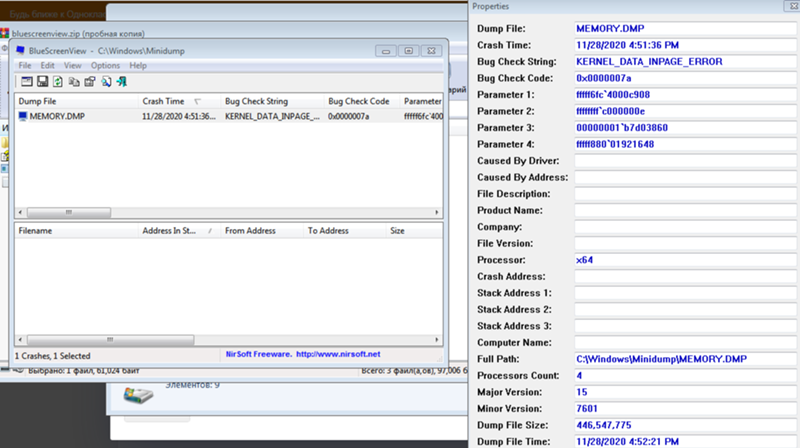Click the Dump File Size field
This screenshot has width=800, height=448.
click(x=685, y=425)
